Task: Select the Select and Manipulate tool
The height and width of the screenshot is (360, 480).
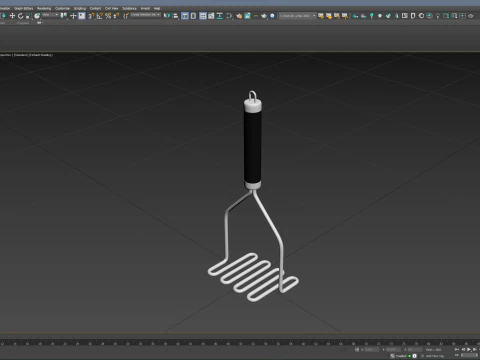Action: [x=73, y=16]
